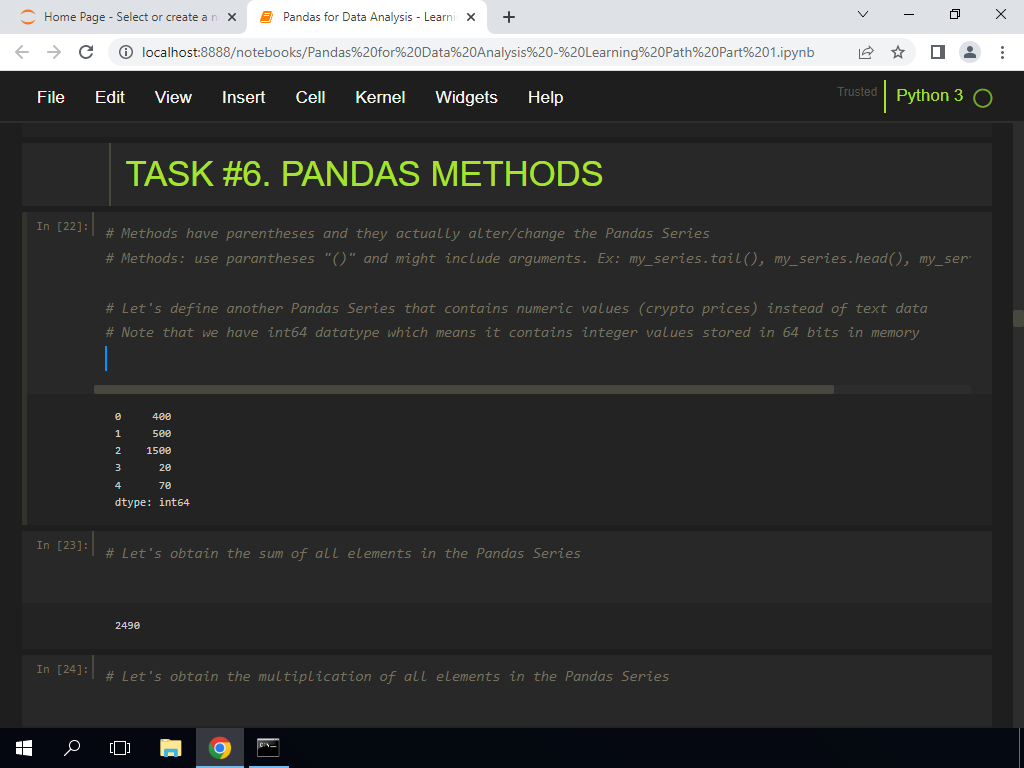The image size is (1024, 768).
Task: Click the browser forward arrow
Action: [x=54, y=52]
